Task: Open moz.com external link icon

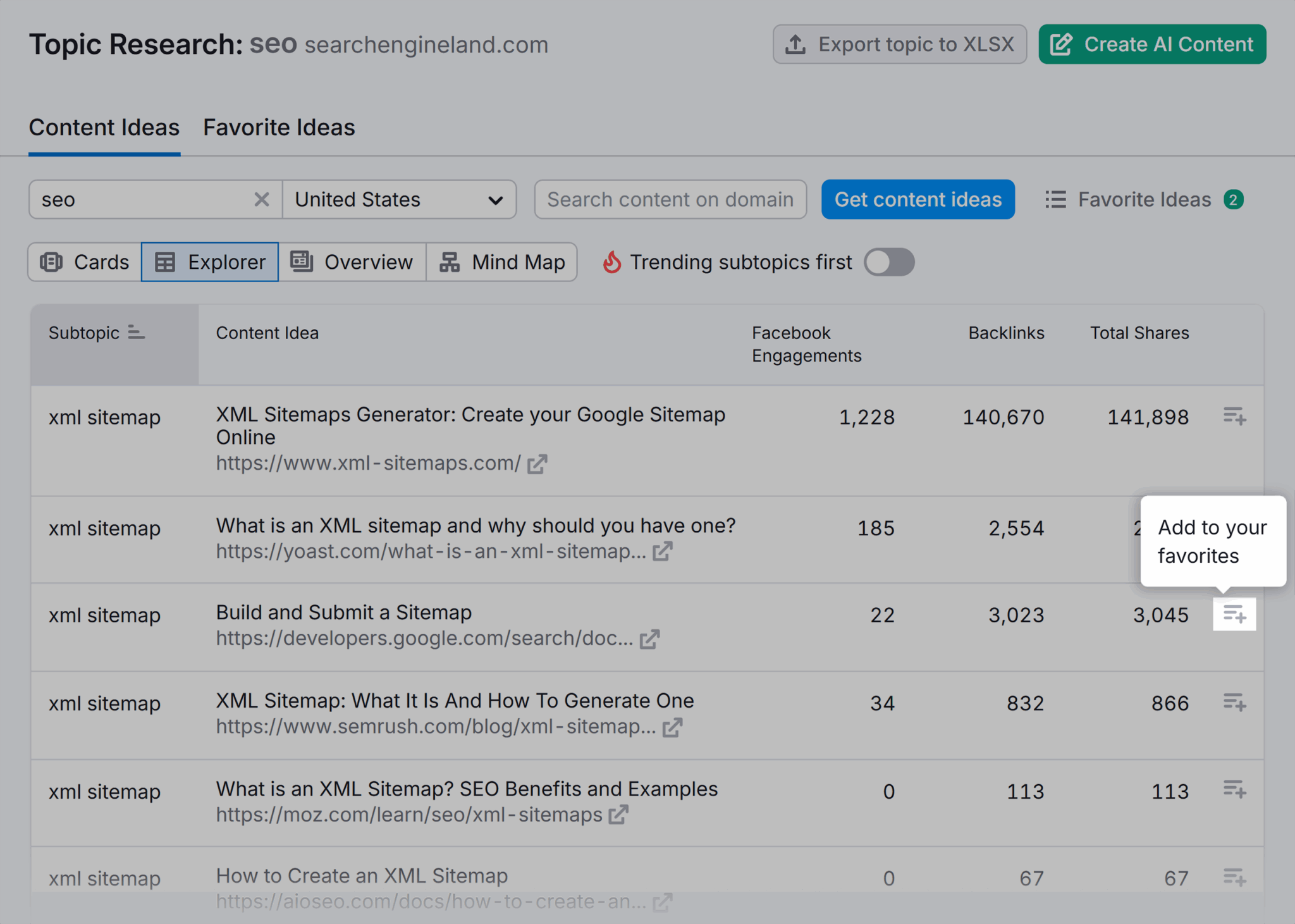Action: coord(618,815)
